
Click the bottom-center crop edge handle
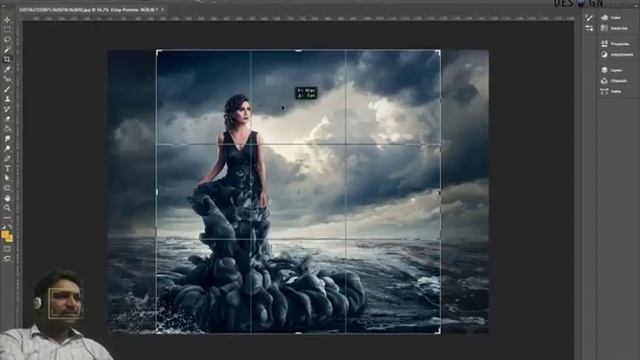[298, 333]
